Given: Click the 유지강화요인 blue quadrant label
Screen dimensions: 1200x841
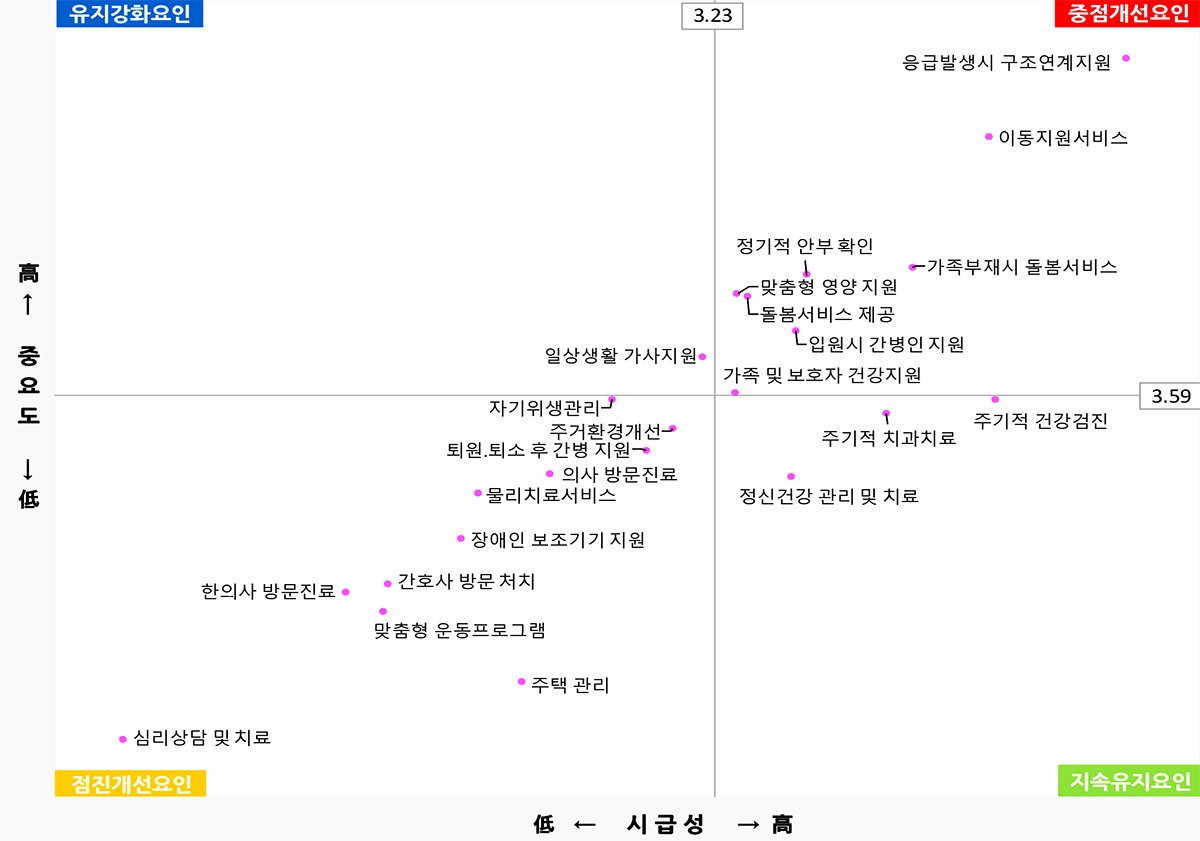Looking at the screenshot, I should (x=130, y=14).
